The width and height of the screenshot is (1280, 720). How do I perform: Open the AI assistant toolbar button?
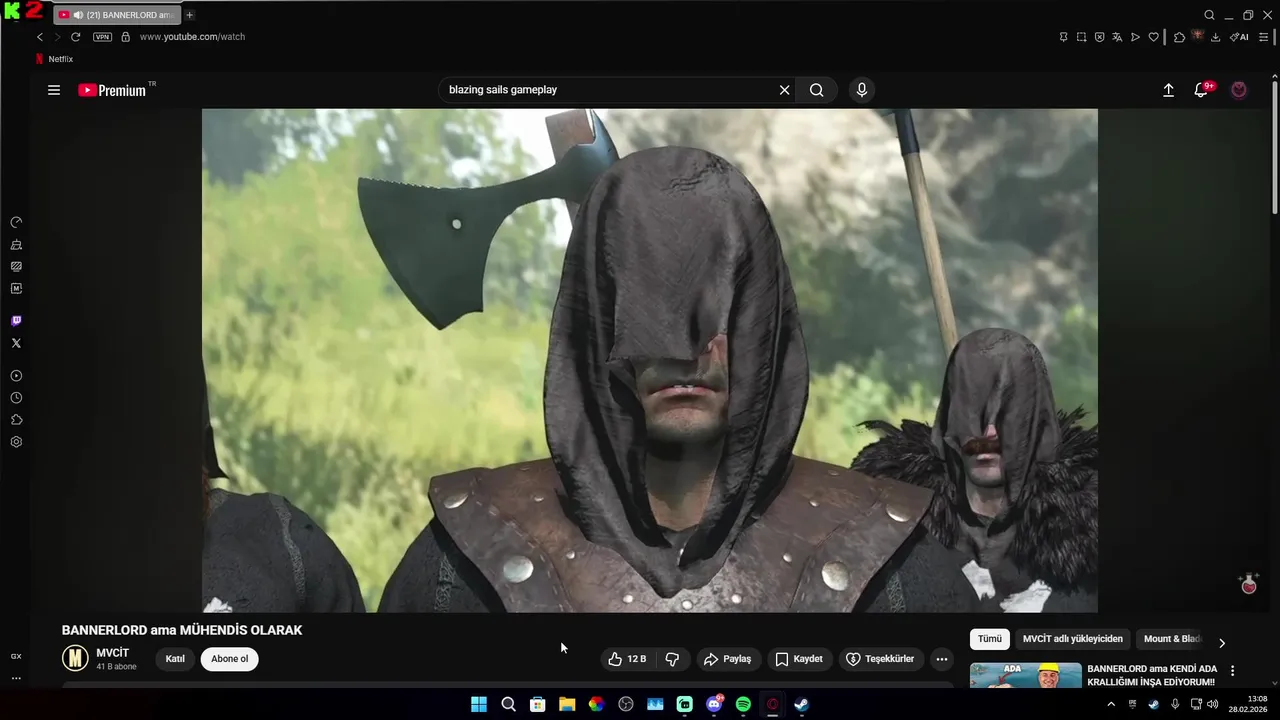coord(1239,37)
